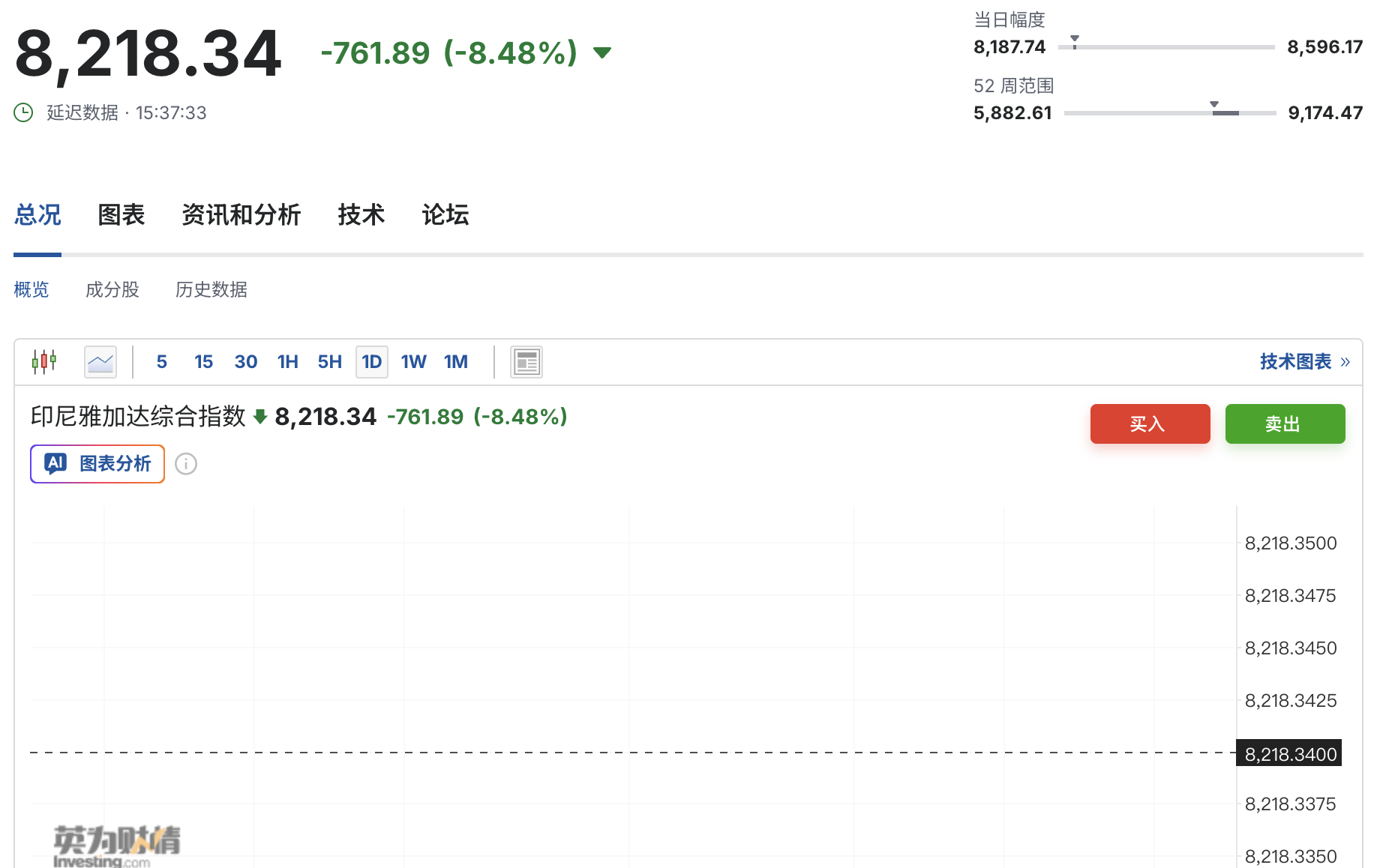
Task: Open the 技术图表 link
Action: [1303, 362]
